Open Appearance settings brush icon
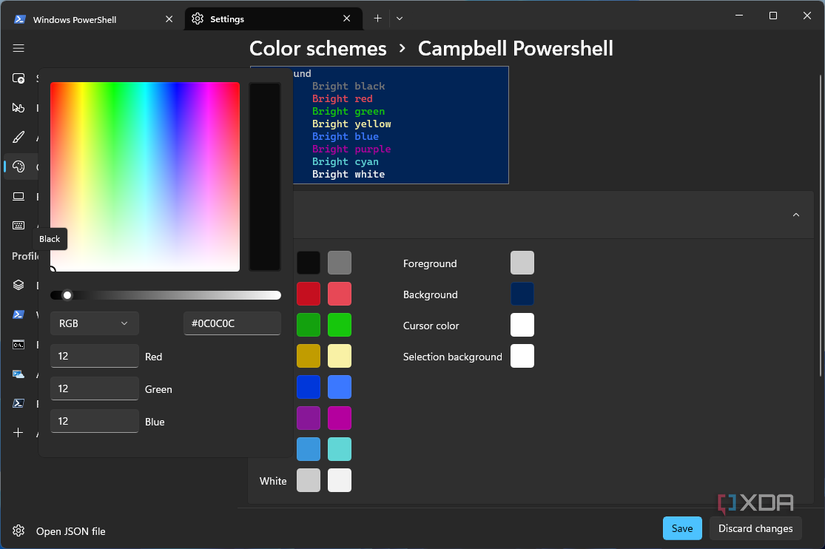Viewport: 825px width, 549px height. [x=18, y=137]
